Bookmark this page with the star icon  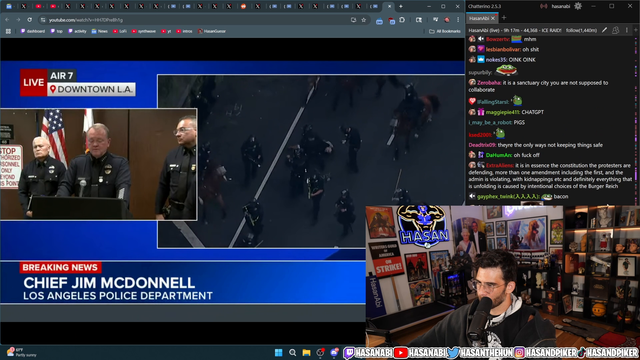pyautogui.click(x=363, y=20)
